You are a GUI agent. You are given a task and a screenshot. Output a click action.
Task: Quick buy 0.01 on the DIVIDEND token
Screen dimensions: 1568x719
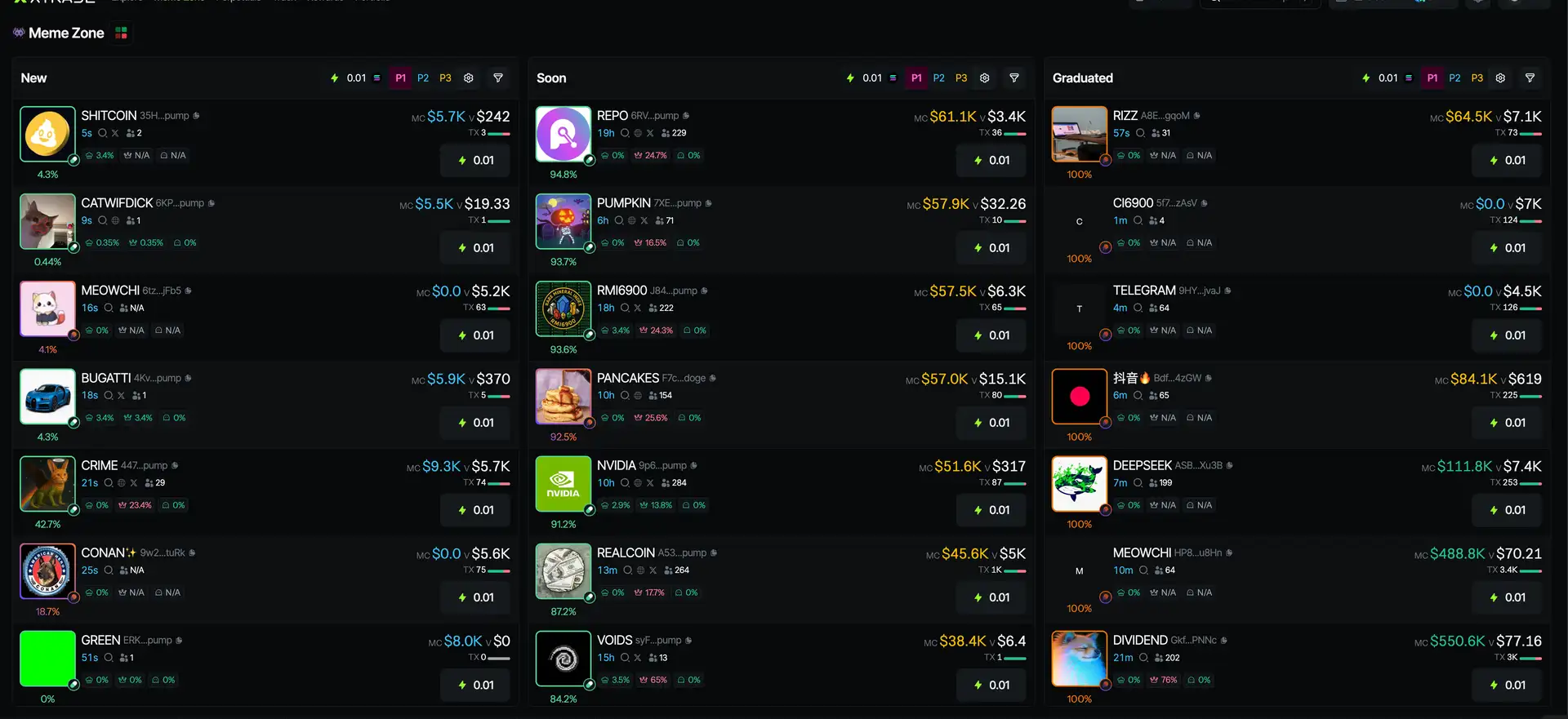point(1507,685)
